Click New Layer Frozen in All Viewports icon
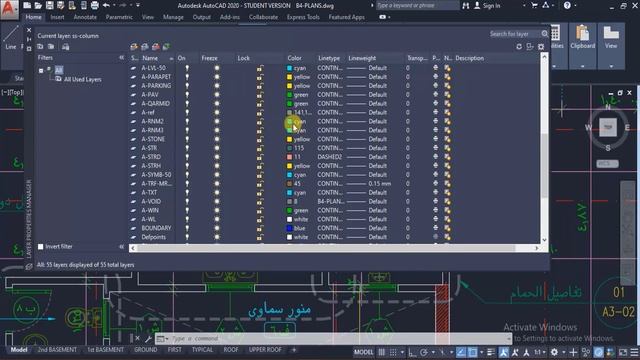This screenshot has width=640, height=360. [144, 47]
